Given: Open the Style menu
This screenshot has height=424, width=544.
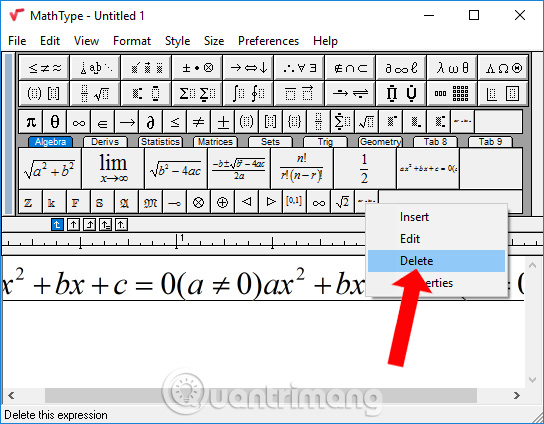Looking at the screenshot, I should pos(177,41).
